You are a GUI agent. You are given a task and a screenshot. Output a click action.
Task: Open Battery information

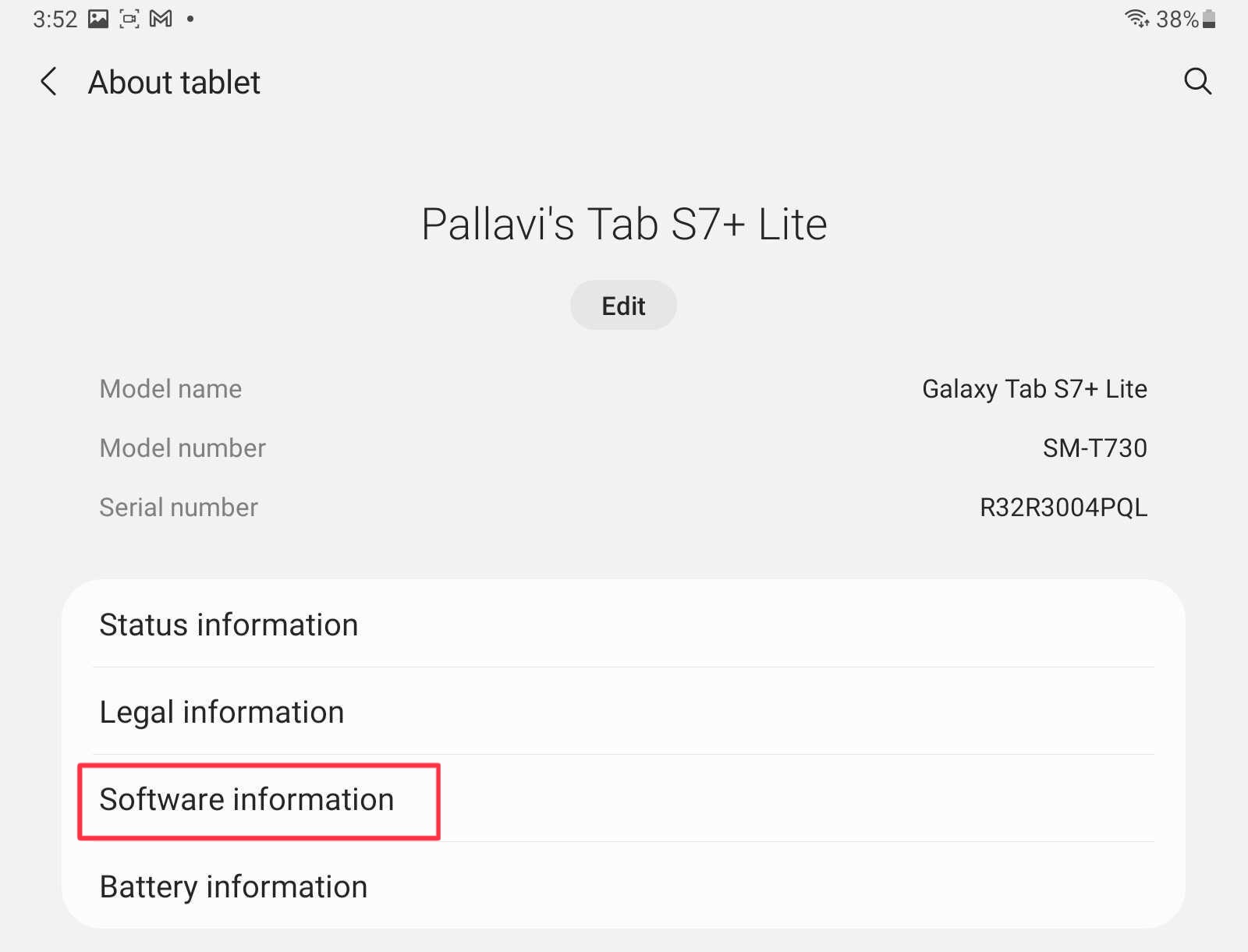click(623, 887)
